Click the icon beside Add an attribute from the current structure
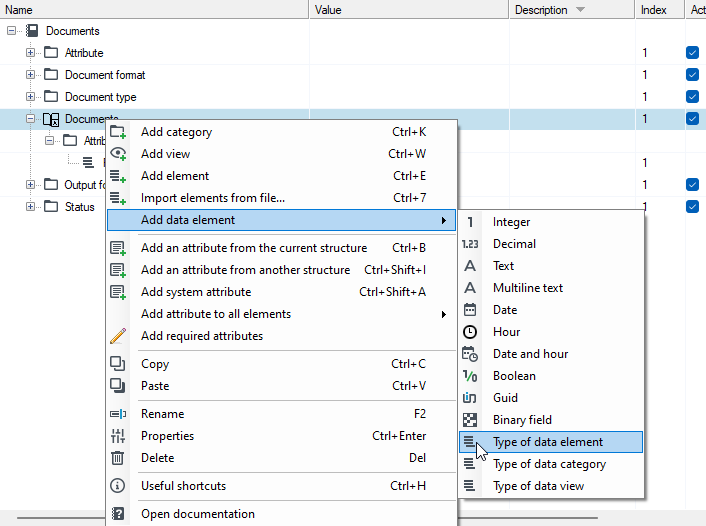This screenshot has width=706, height=526. 118,248
